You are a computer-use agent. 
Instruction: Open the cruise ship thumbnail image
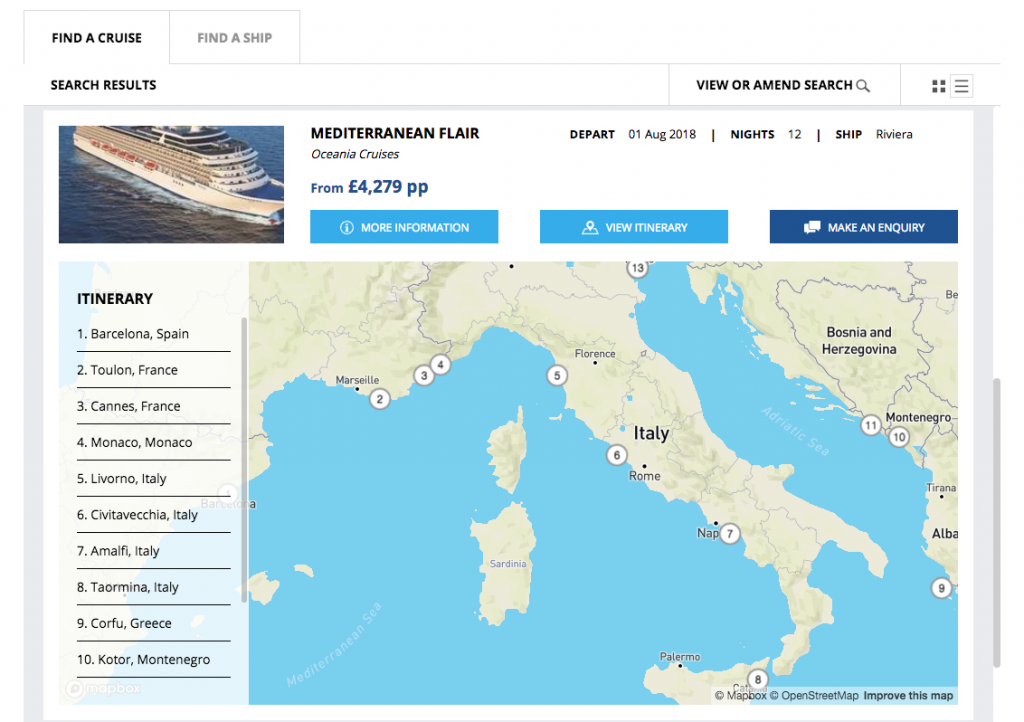[171, 185]
